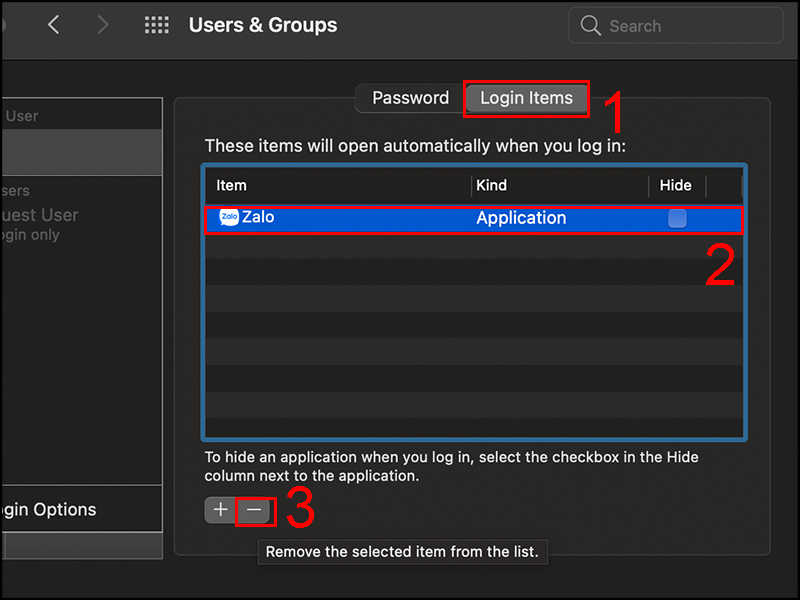Click the forward navigation arrow
Image resolution: width=800 pixels, height=600 pixels.
(102, 25)
